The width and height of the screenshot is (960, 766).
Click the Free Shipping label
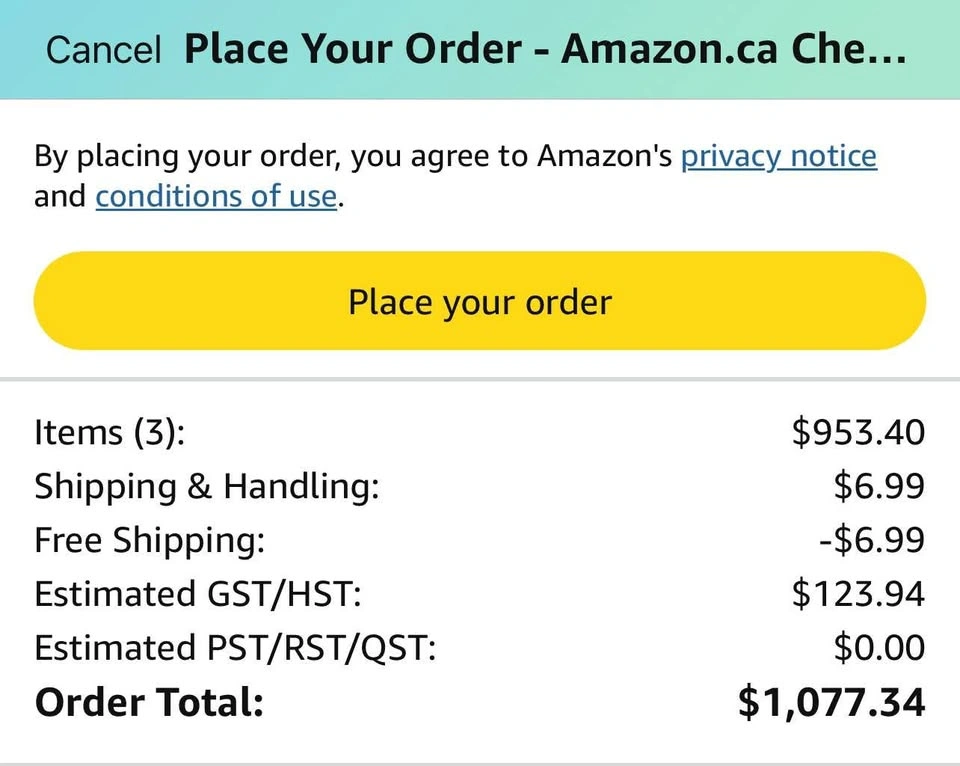pos(150,540)
